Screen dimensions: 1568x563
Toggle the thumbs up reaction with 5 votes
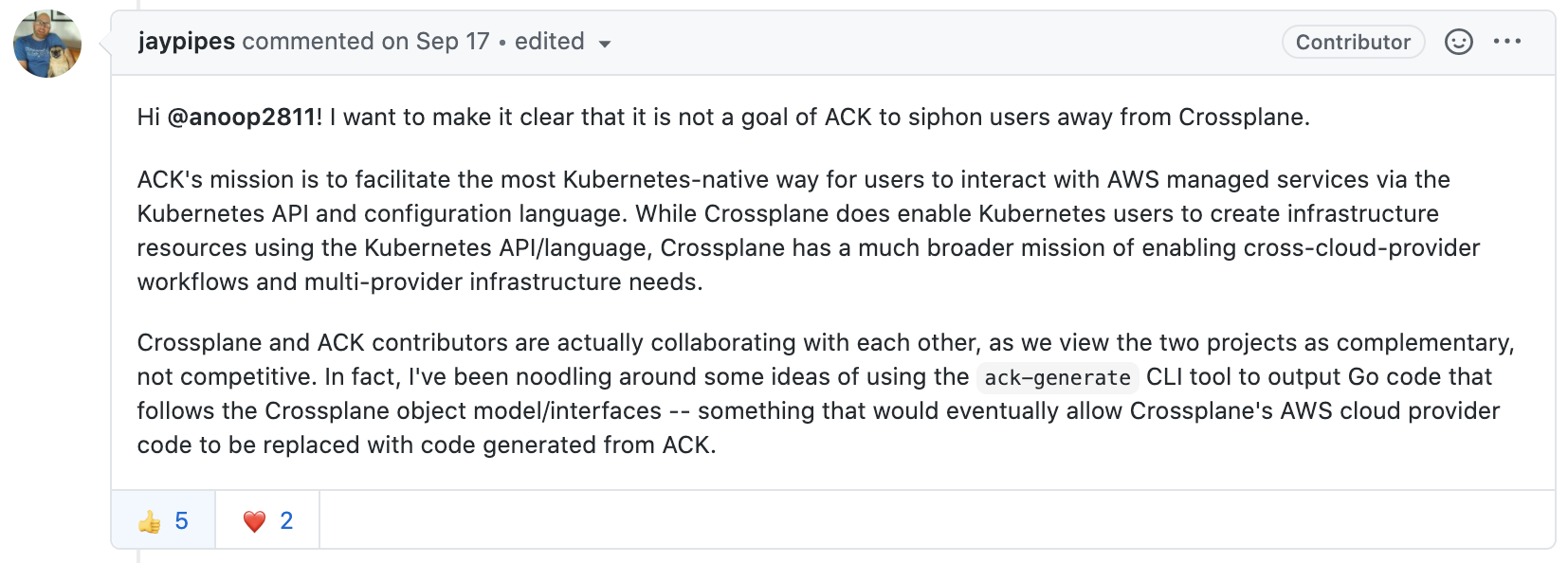163,520
